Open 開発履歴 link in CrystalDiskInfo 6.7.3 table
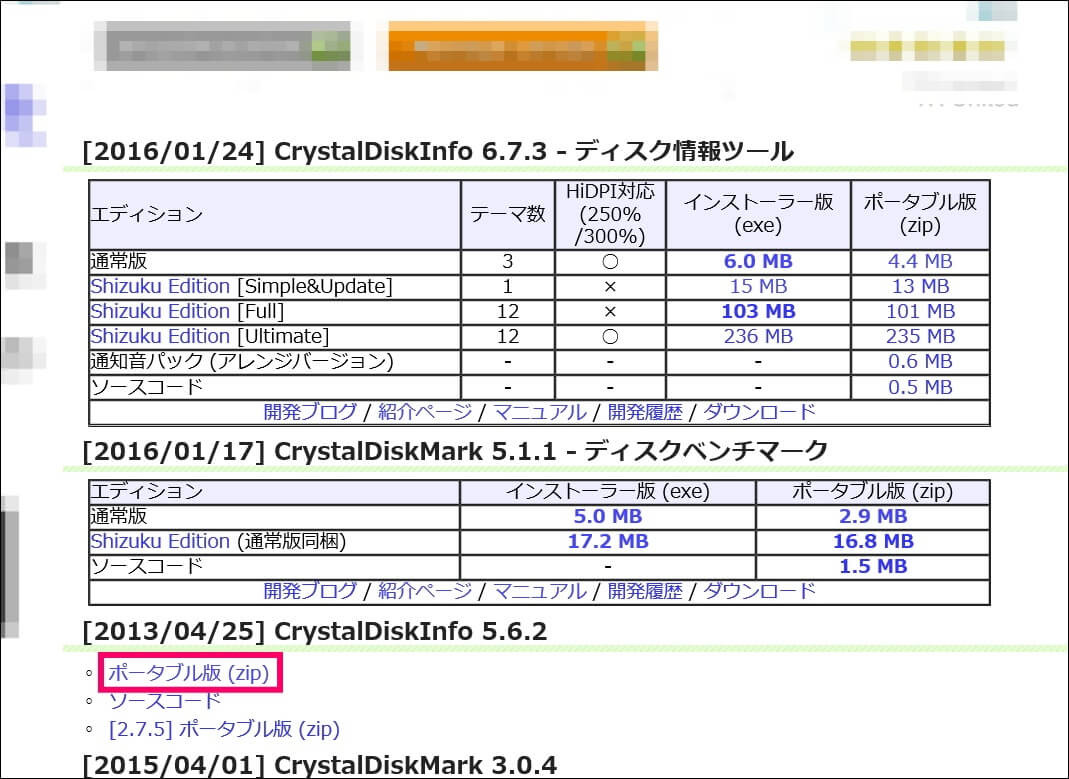Viewport: 1069px width, 779px height. pyautogui.click(x=645, y=412)
